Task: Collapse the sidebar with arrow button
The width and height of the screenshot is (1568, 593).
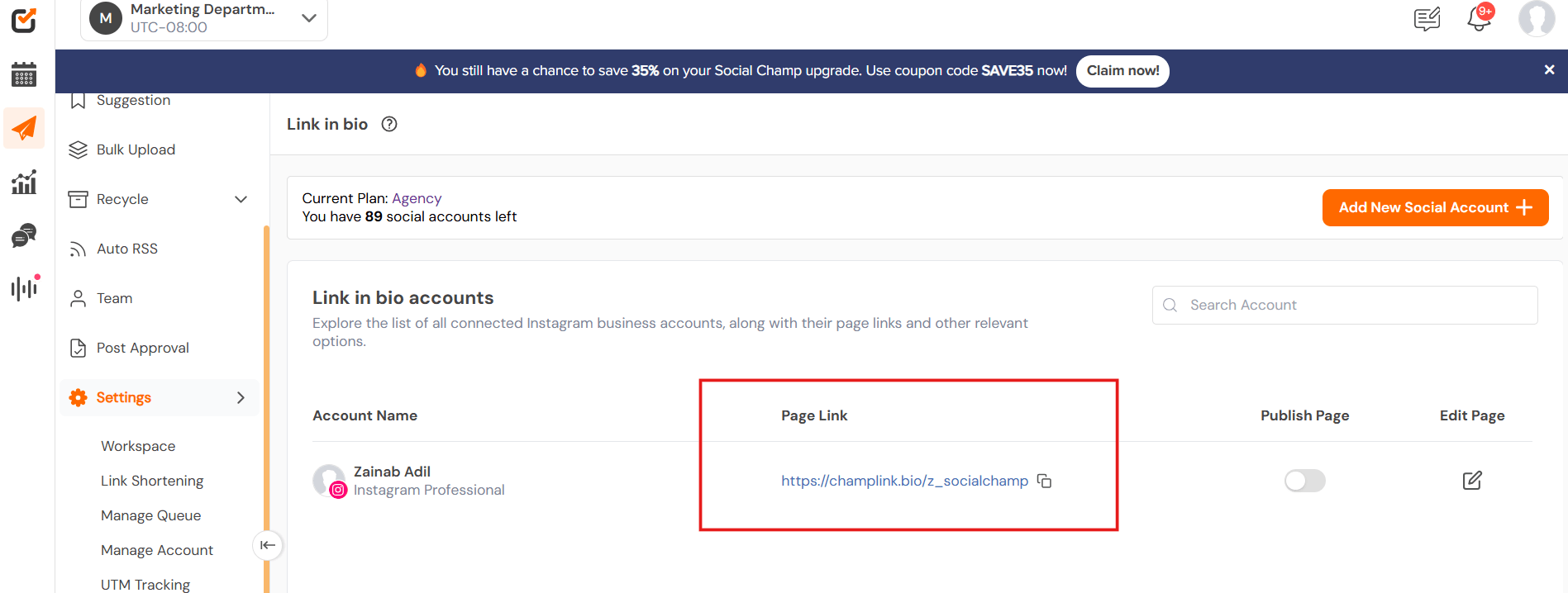Action: (x=268, y=545)
